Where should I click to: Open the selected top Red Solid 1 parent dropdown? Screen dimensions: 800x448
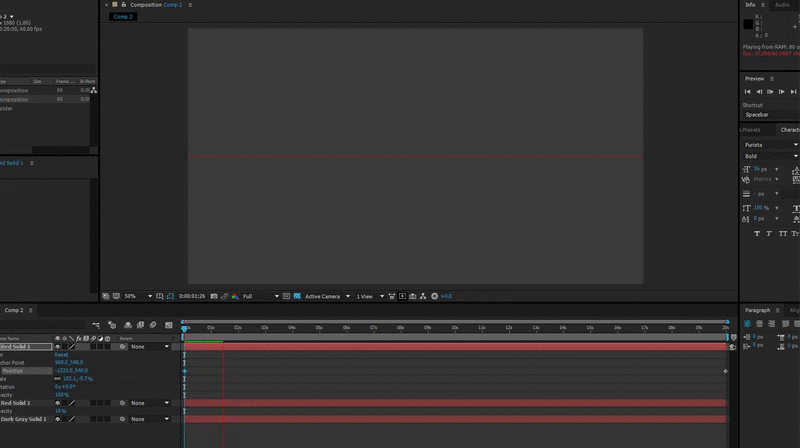coord(149,347)
